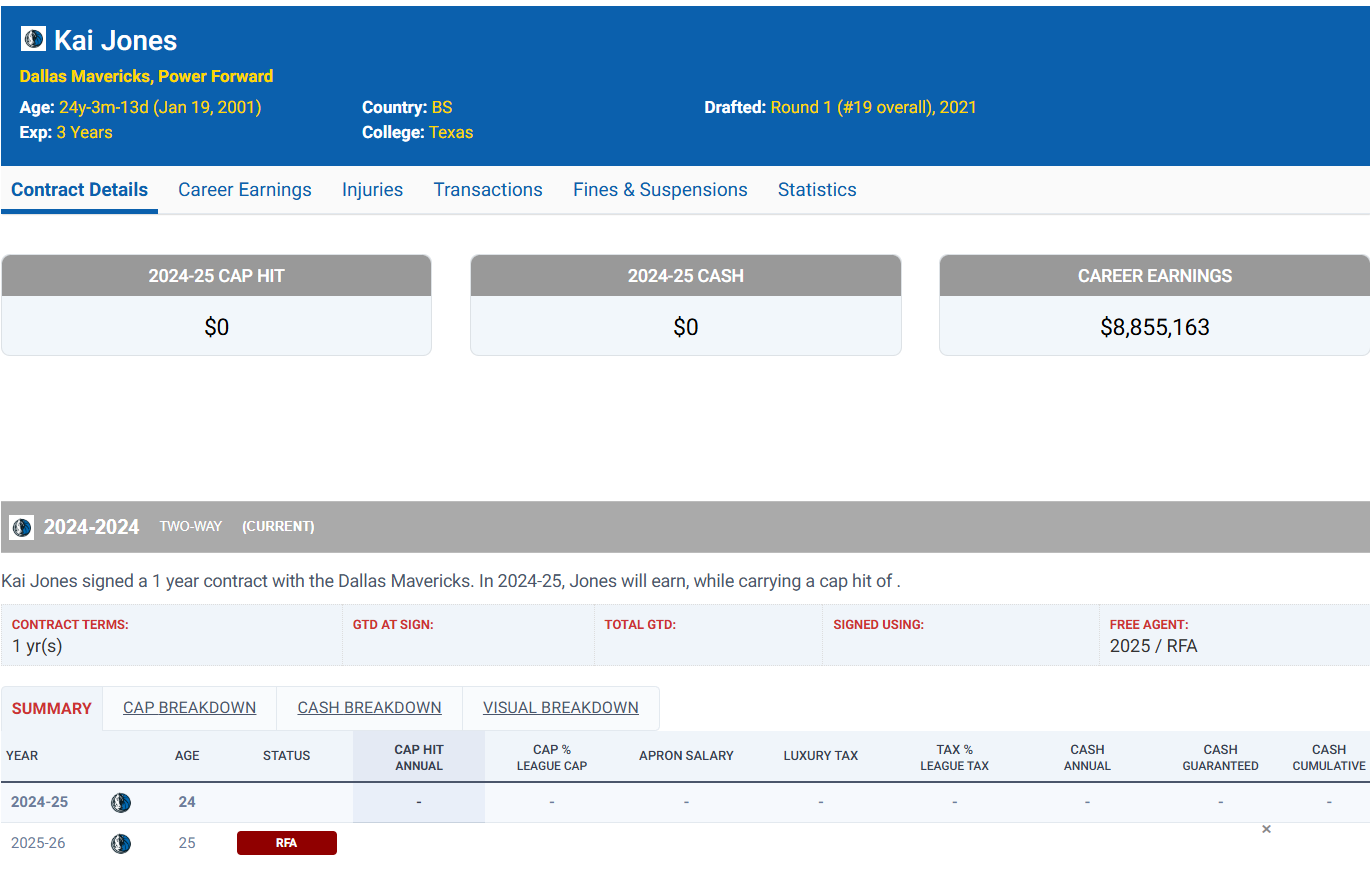
Task: Follow the Dallas Mavericks, Power Forward link
Action: point(146,76)
